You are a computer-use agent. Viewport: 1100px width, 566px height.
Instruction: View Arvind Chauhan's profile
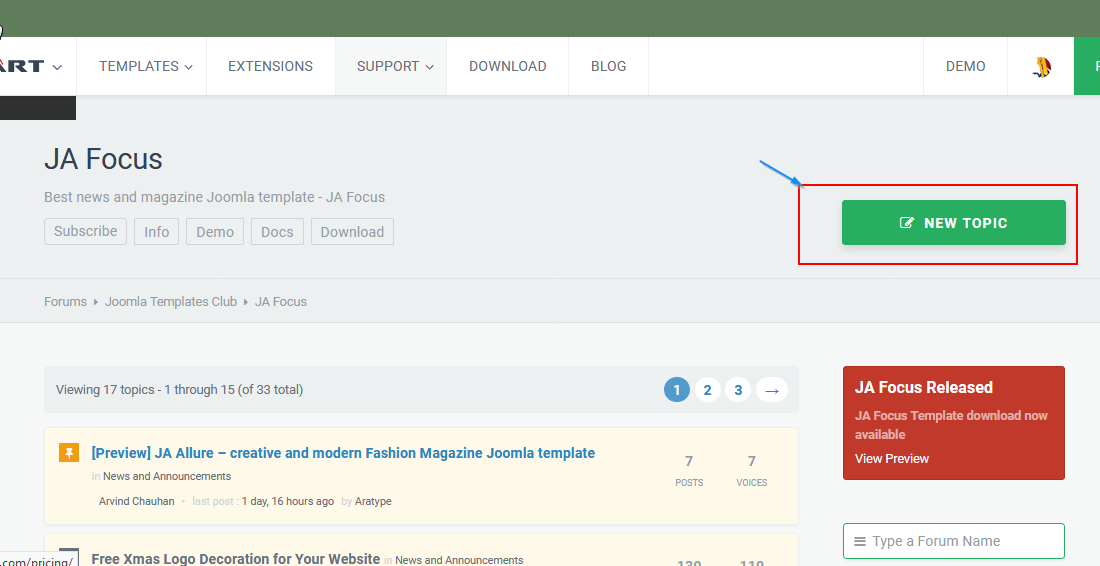coord(137,501)
